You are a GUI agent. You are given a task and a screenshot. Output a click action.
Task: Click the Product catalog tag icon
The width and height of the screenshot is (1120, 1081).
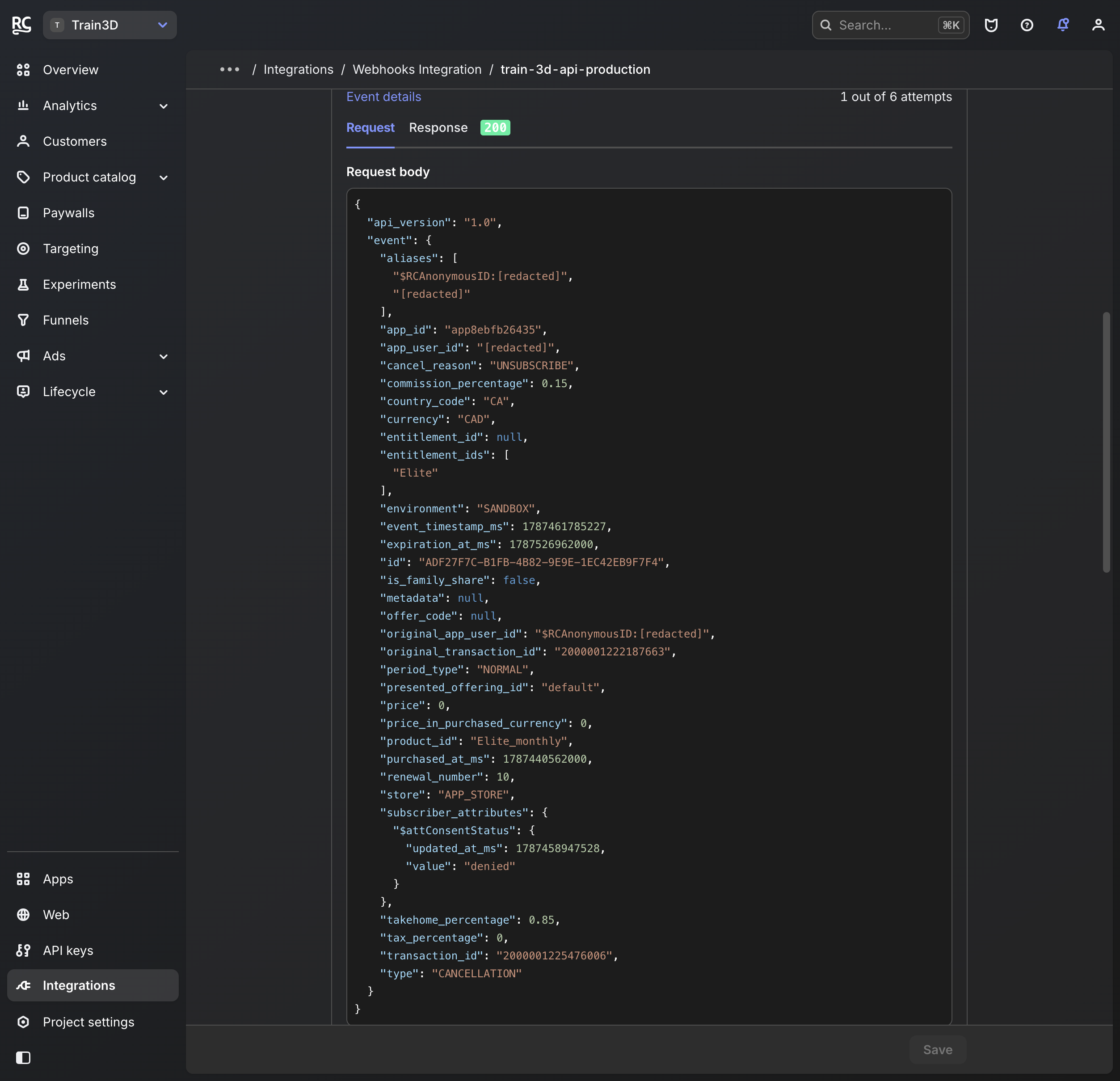pos(23,177)
